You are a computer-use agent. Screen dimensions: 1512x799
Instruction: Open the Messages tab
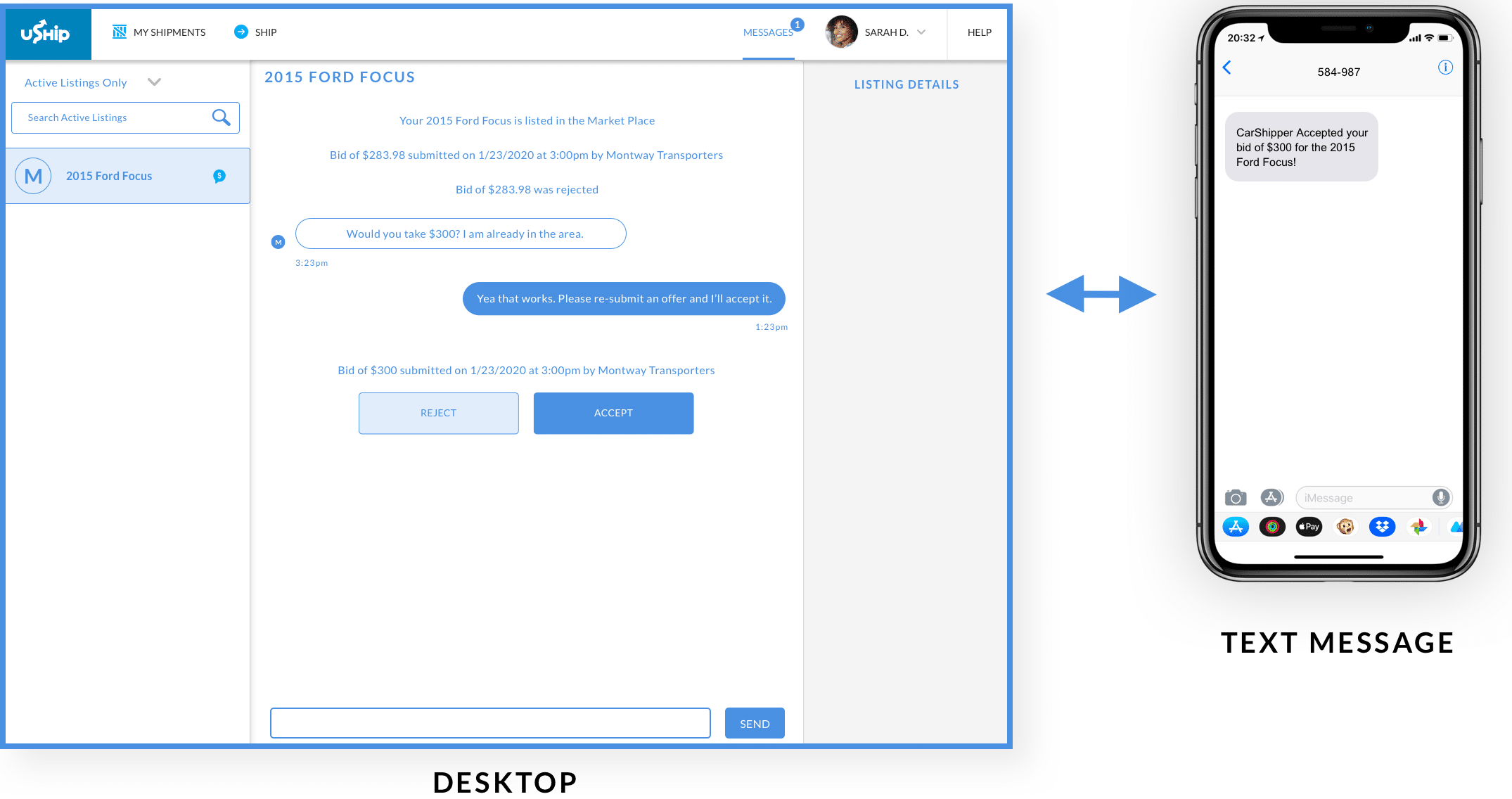point(768,32)
